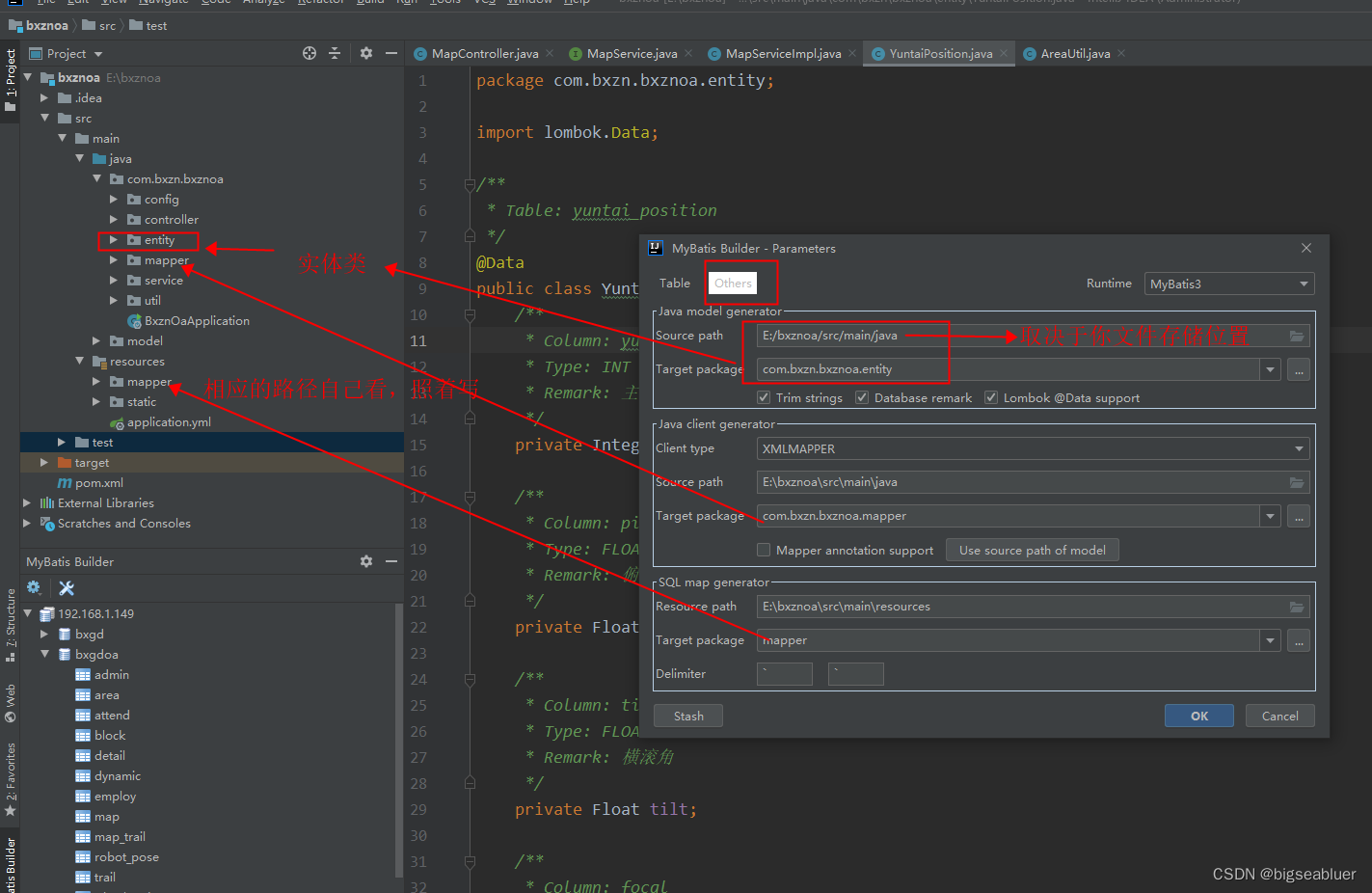Click the OK button in dialog
The height and width of the screenshot is (893, 1372).
[1199, 716]
